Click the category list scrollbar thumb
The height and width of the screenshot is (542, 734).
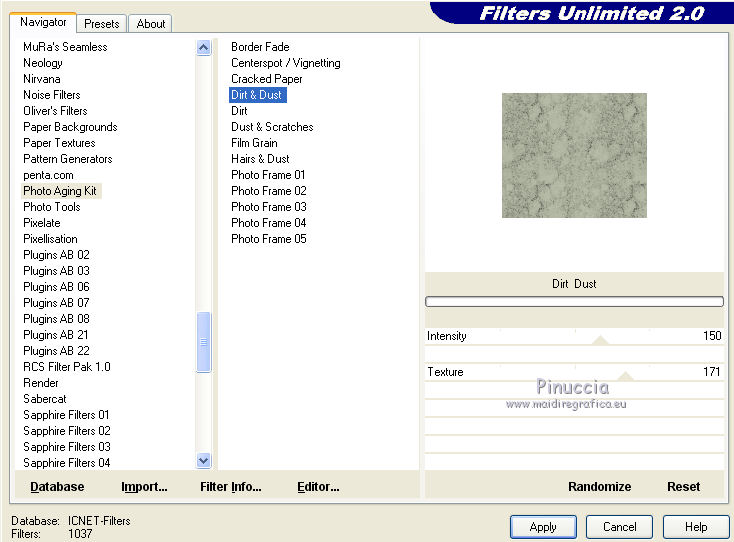(204, 342)
